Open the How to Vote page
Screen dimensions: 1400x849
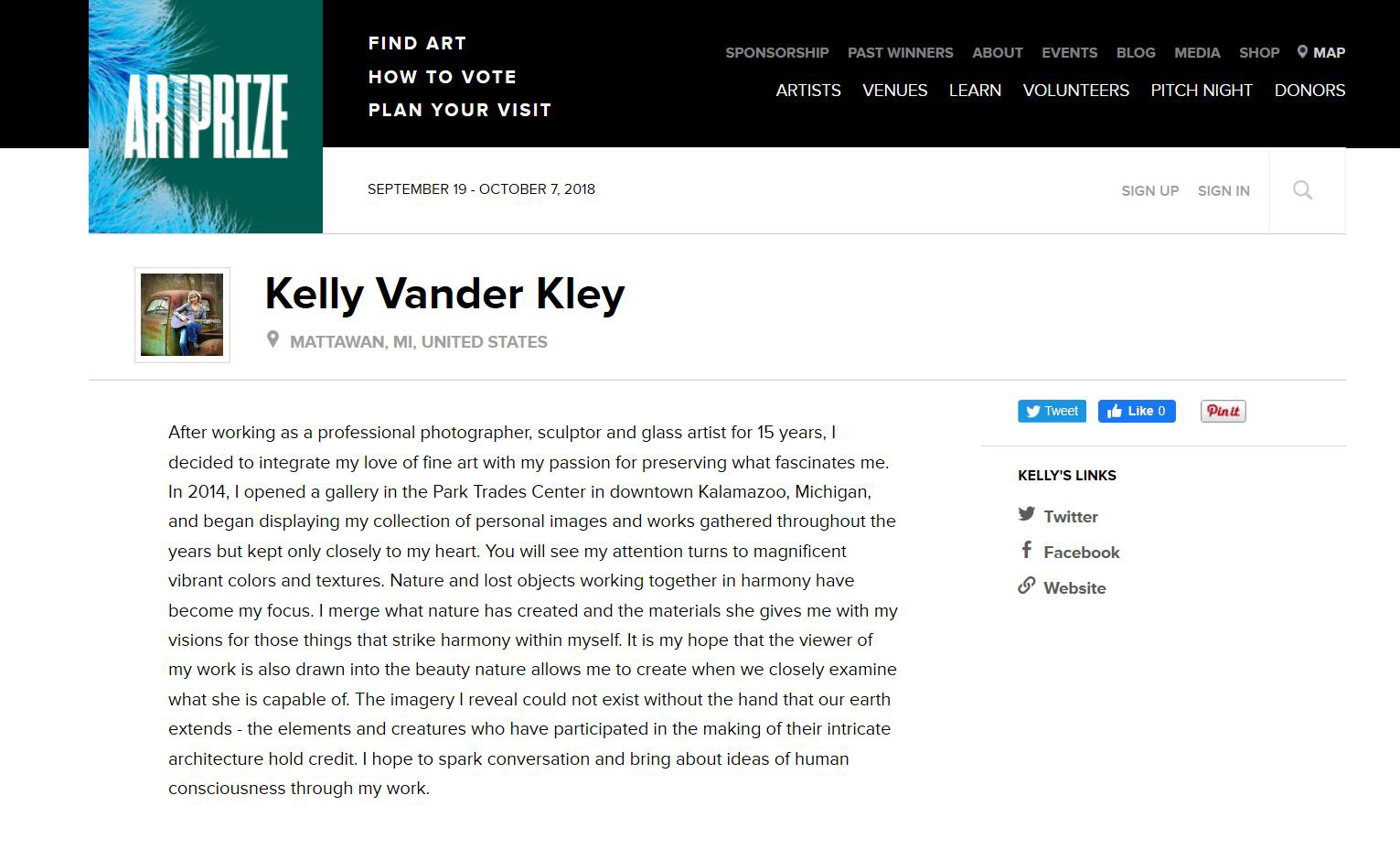pos(443,77)
